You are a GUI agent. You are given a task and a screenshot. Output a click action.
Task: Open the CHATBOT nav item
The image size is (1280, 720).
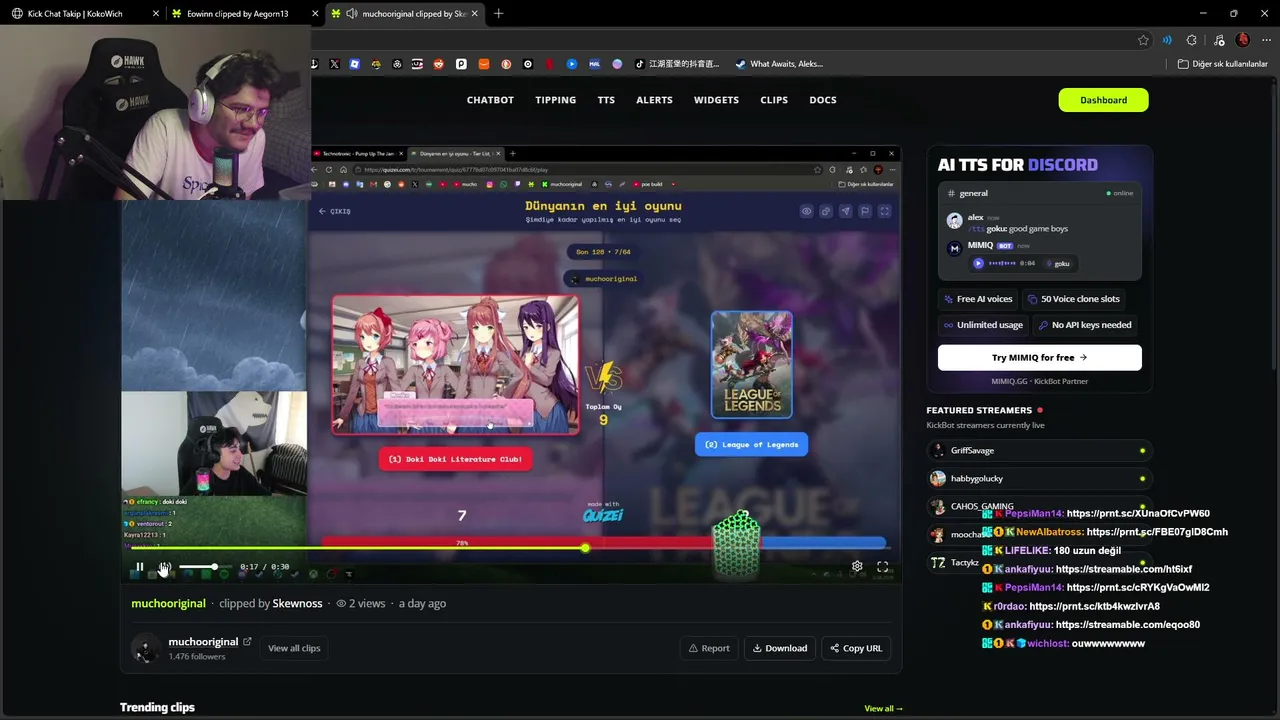tap(490, 100)
